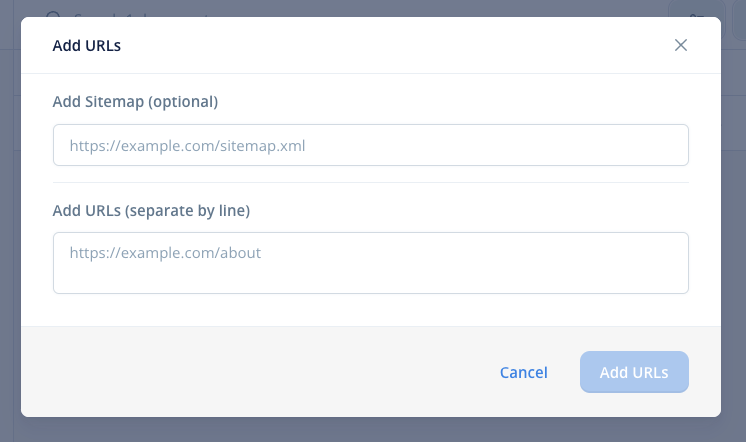
Task: Click the dimmed filter button top right
Action: point(697,9)
